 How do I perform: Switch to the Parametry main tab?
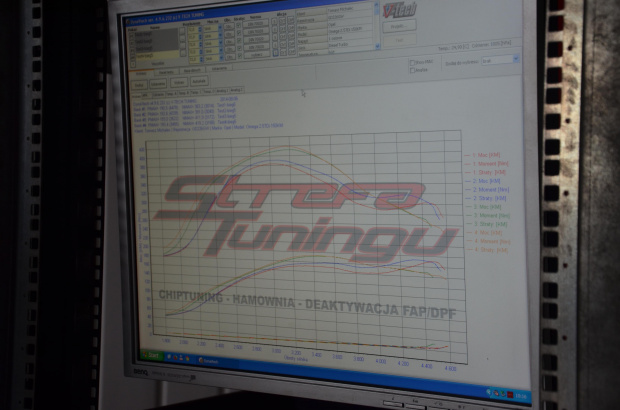166,72
